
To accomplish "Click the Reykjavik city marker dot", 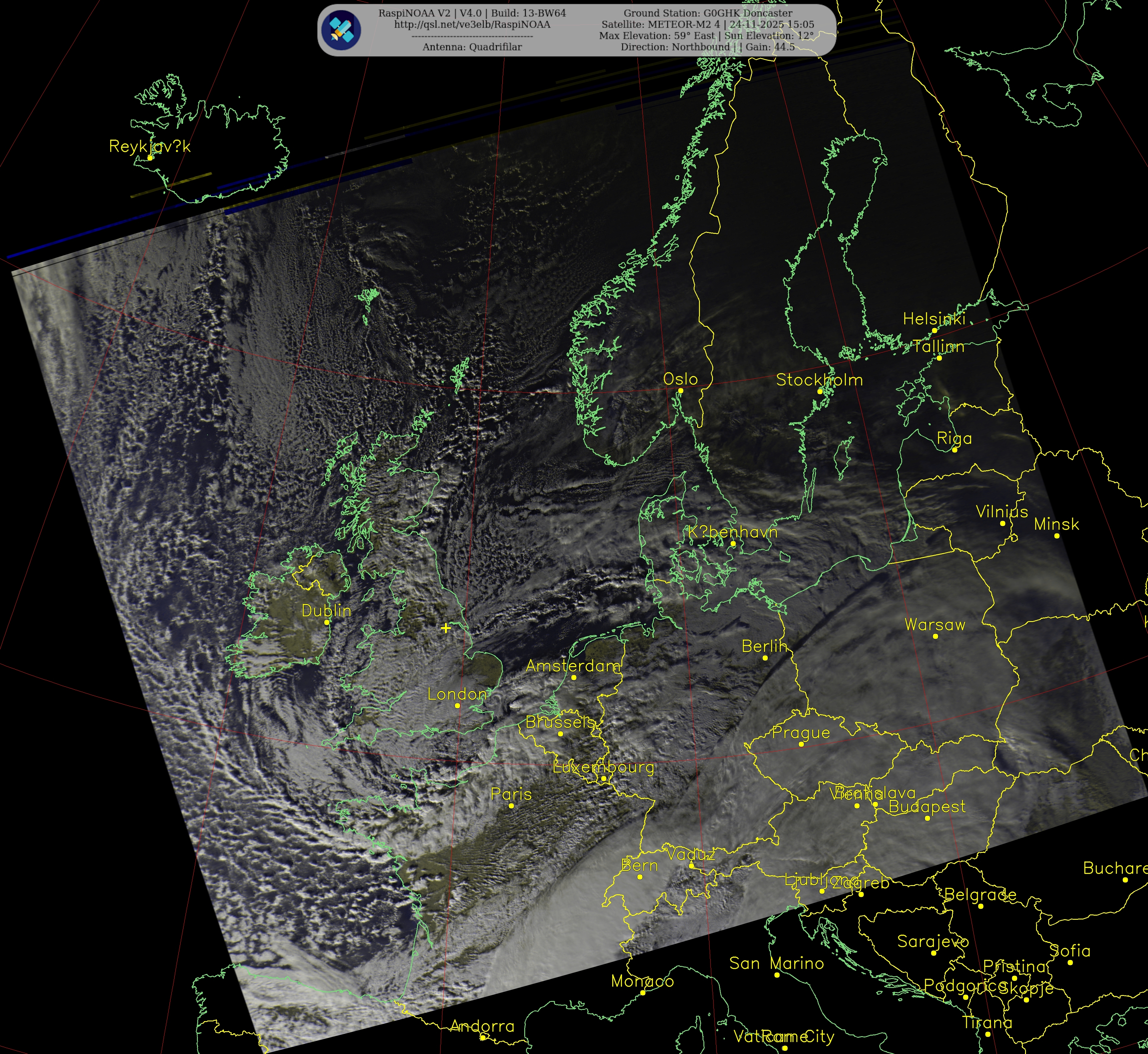I will pos(150,158).
